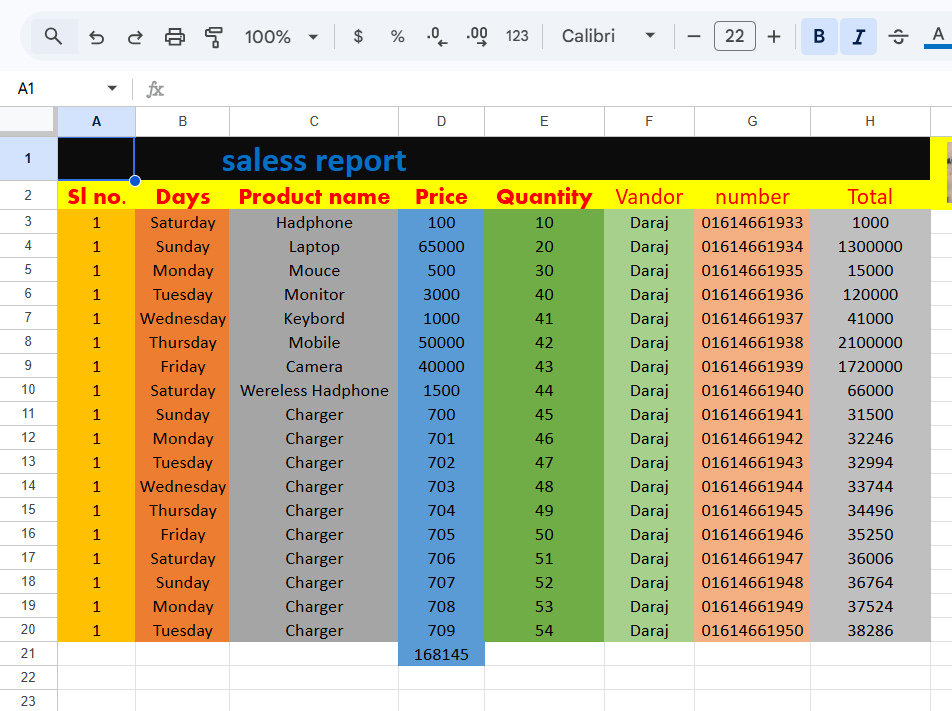
Task: Increase decimal places
Action: pos(477,37)
